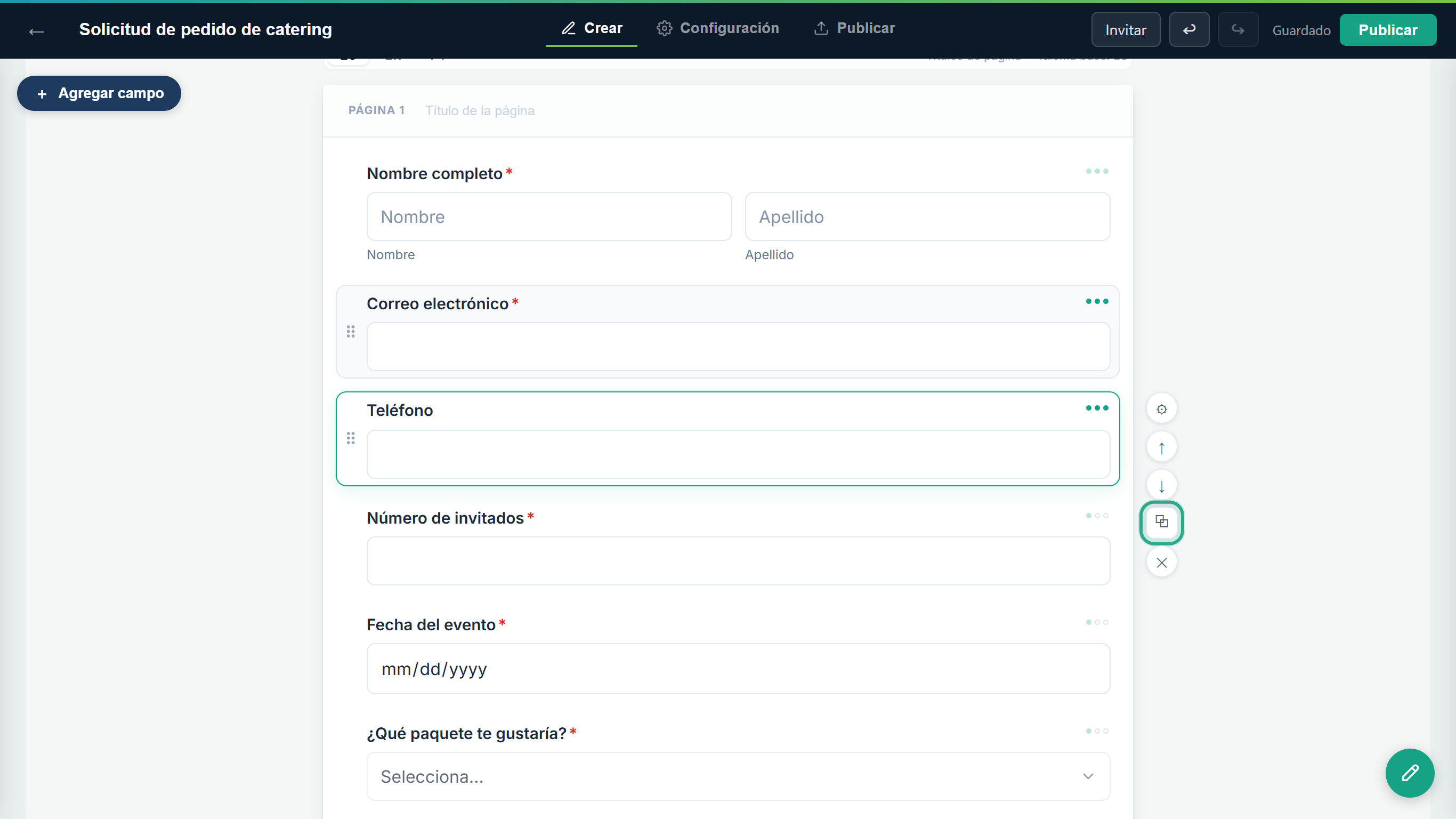The width and height of the screenshot is (1456, 819).
Task: Click the green Publicar button
Action: coord(1388,29)
